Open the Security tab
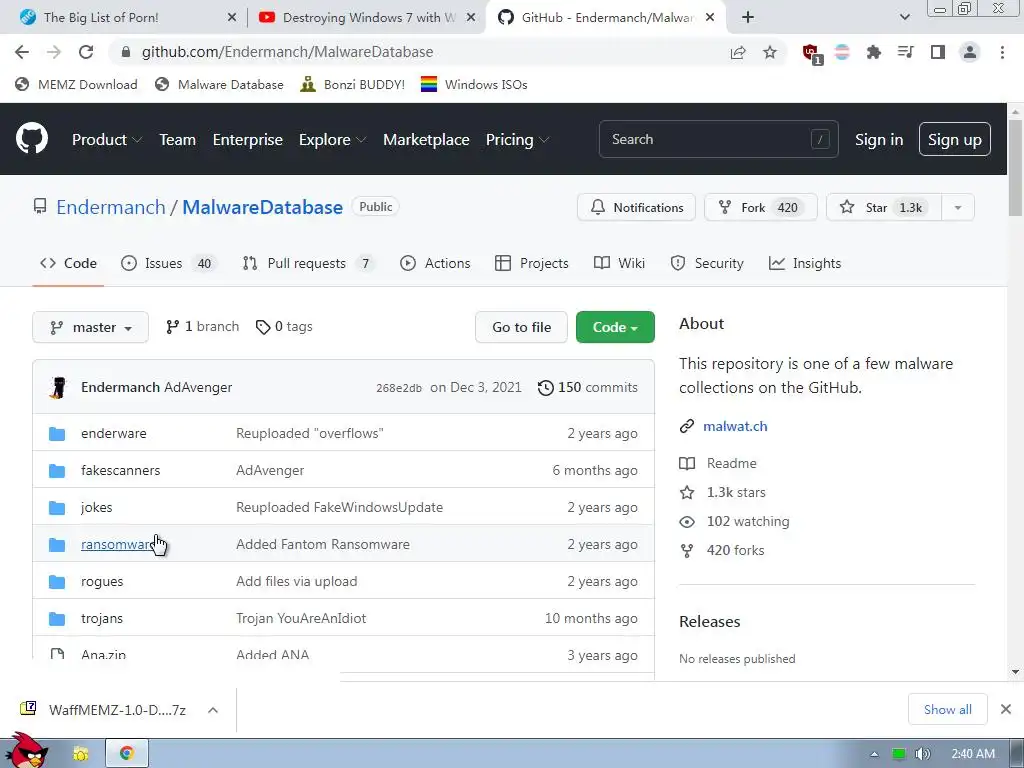The width and height of the screenshot is (1024, 768). (x=707, y=263)
